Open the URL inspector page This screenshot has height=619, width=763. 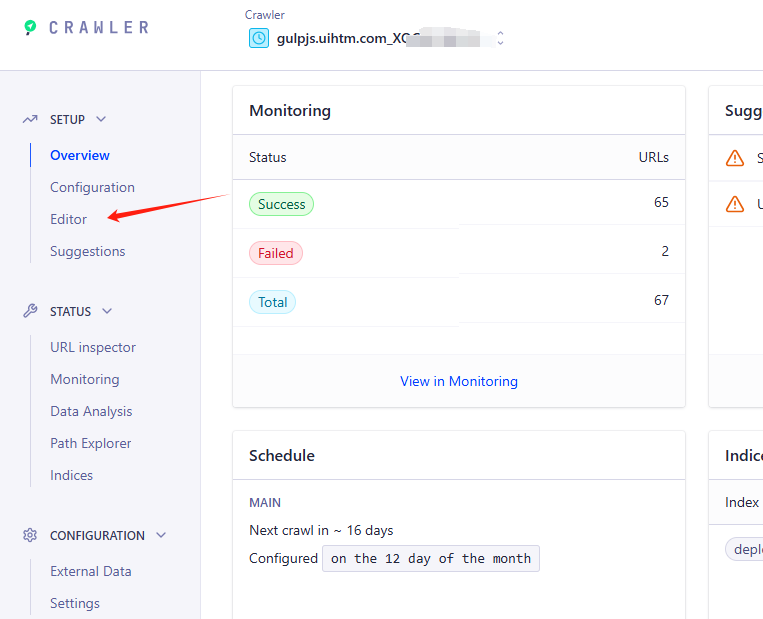(93, 347)
